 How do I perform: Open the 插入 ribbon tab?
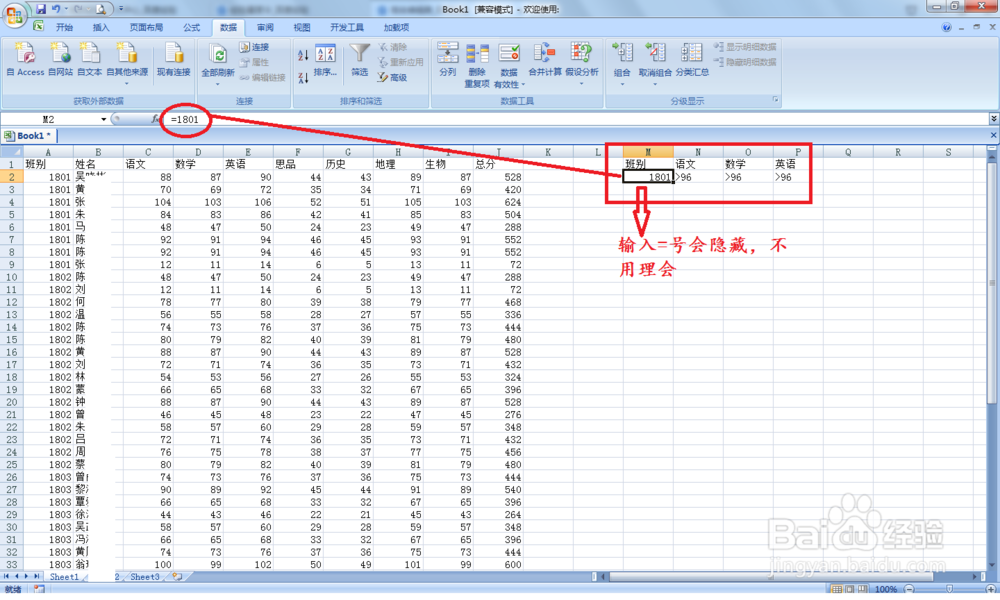(101, 27)
